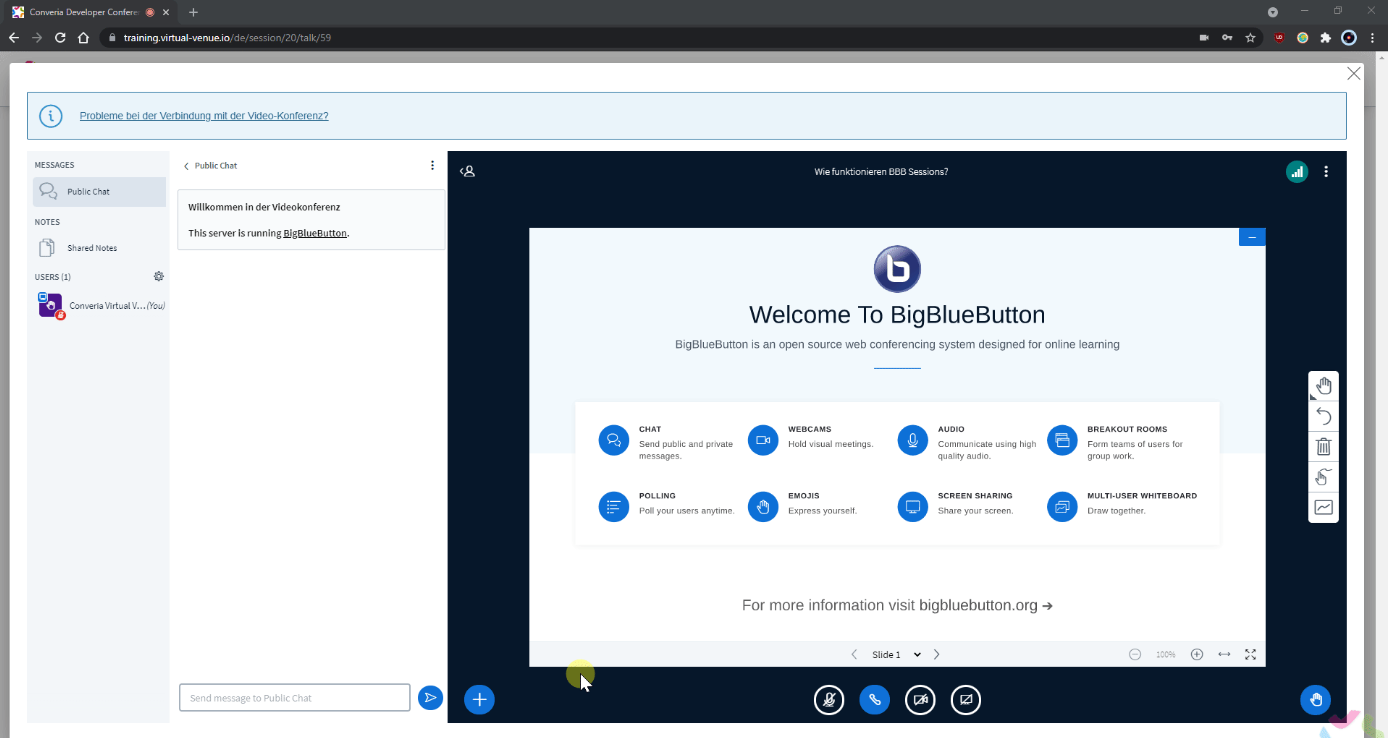Click the Polling feature icon on slide
The height and width of the screenshot is (738, 1388).
pyautogui.click(x=614, y=507)
